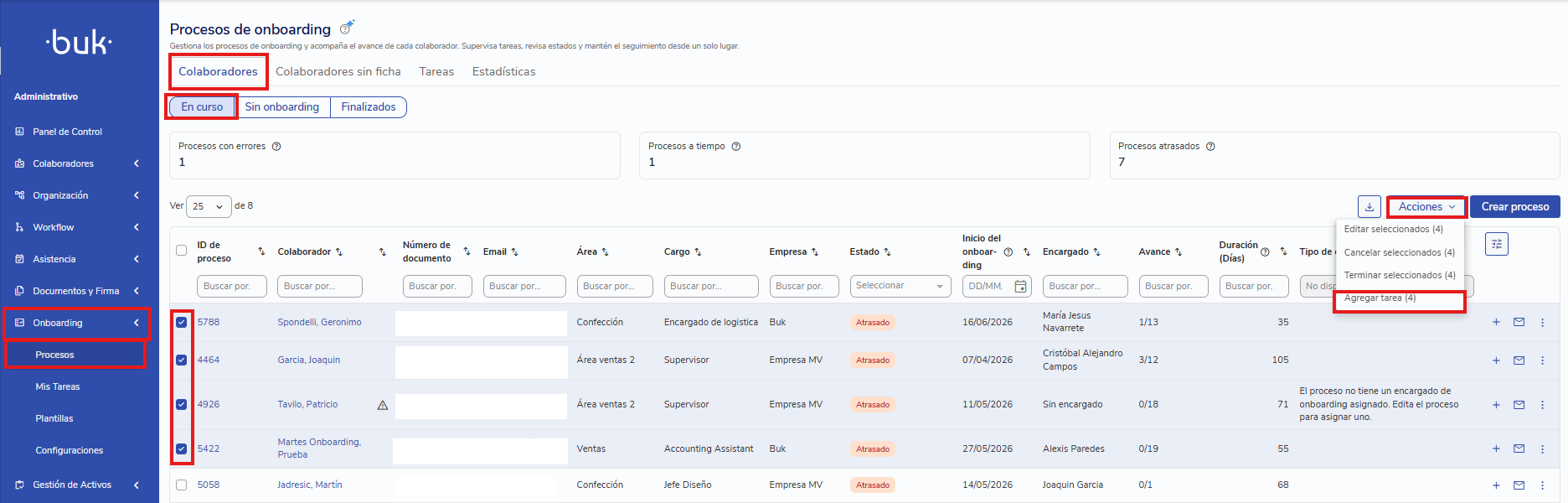Open the Estado Seleccionar filter dropdown
The image size is (1568, 503).
pos(900,286)
